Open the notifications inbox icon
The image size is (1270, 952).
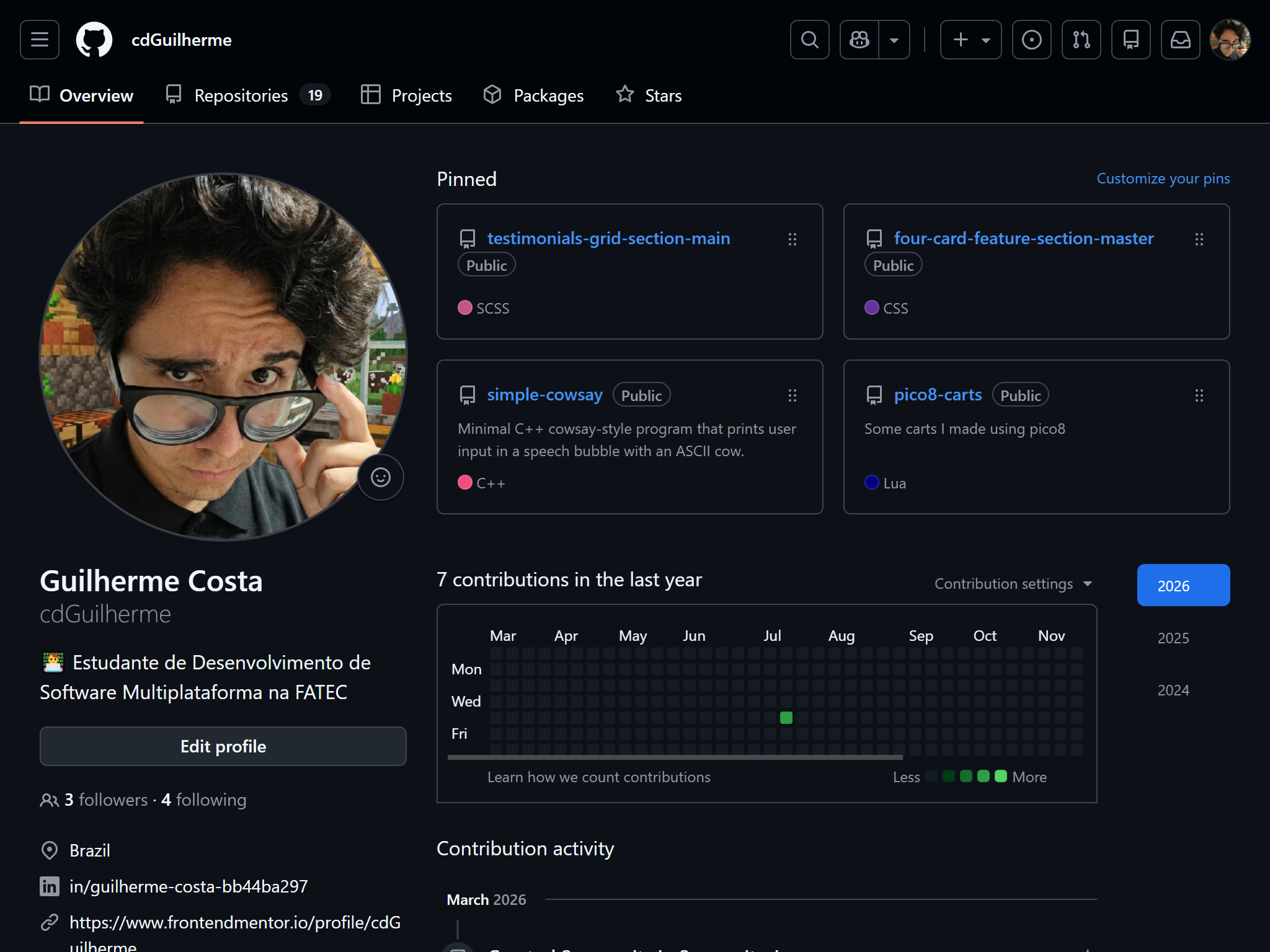click(1180, 40)
